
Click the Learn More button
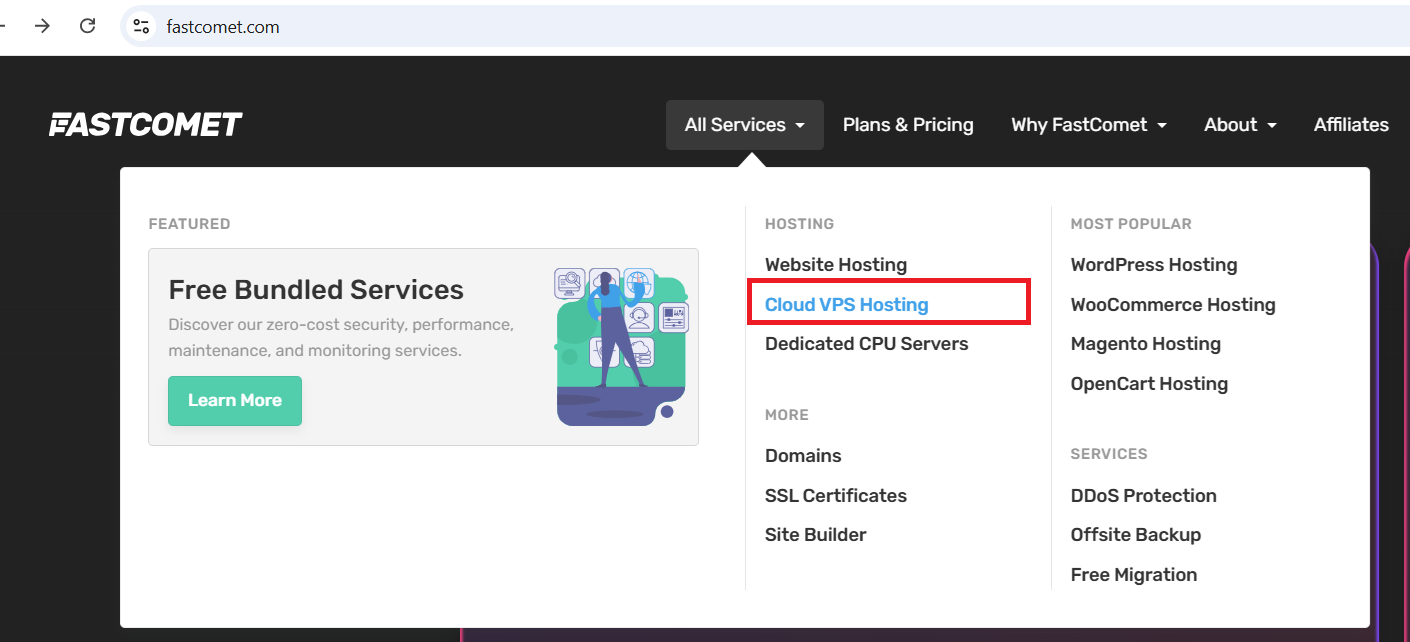(x=235, y=401)
